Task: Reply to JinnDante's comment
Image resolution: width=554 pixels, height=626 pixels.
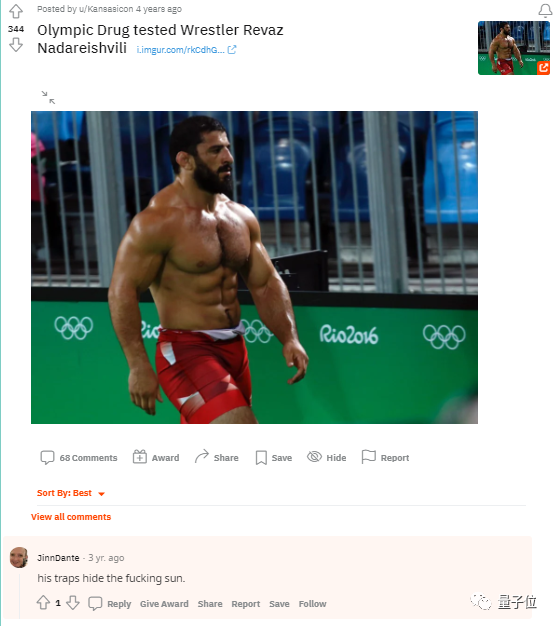Action: coord(109,603)
